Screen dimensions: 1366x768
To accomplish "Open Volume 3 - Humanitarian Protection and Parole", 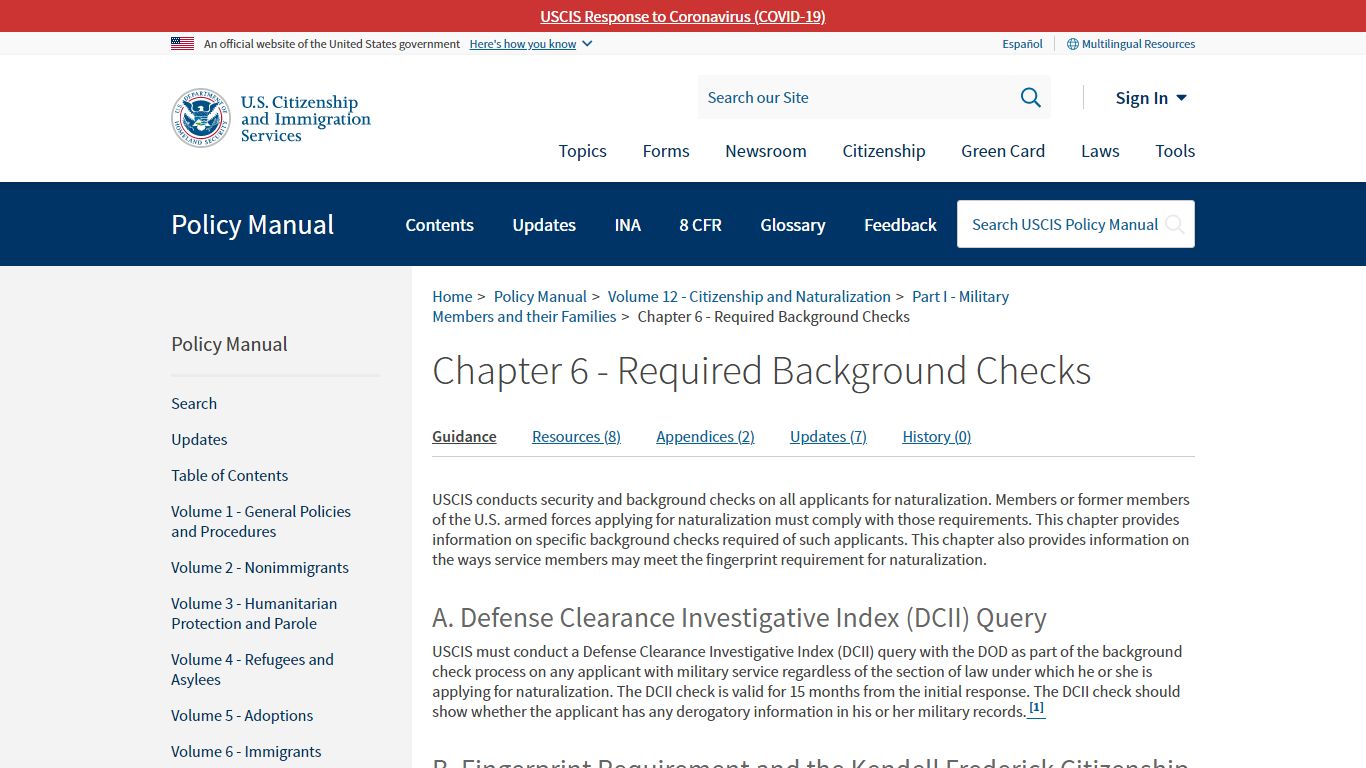I will click(254, 614).
